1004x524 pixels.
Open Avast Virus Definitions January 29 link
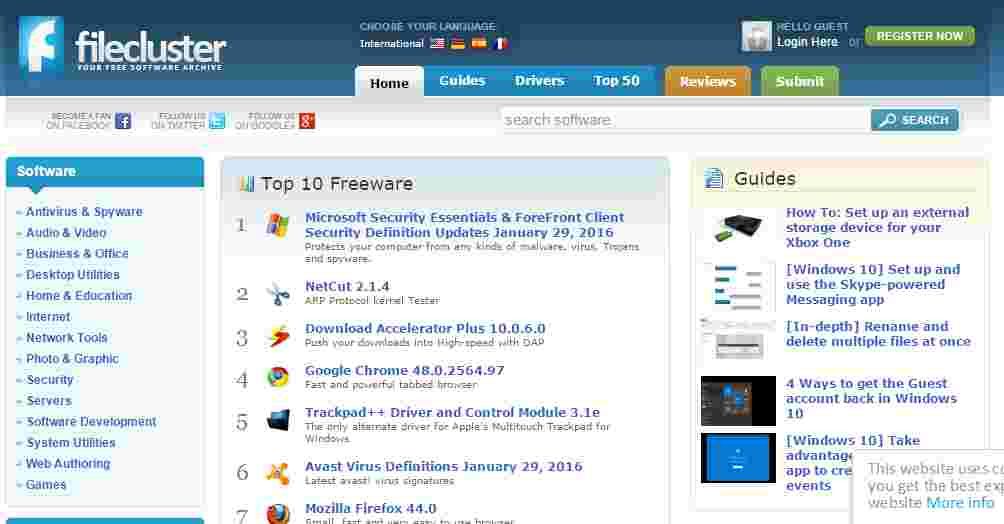tap(444, 466)
